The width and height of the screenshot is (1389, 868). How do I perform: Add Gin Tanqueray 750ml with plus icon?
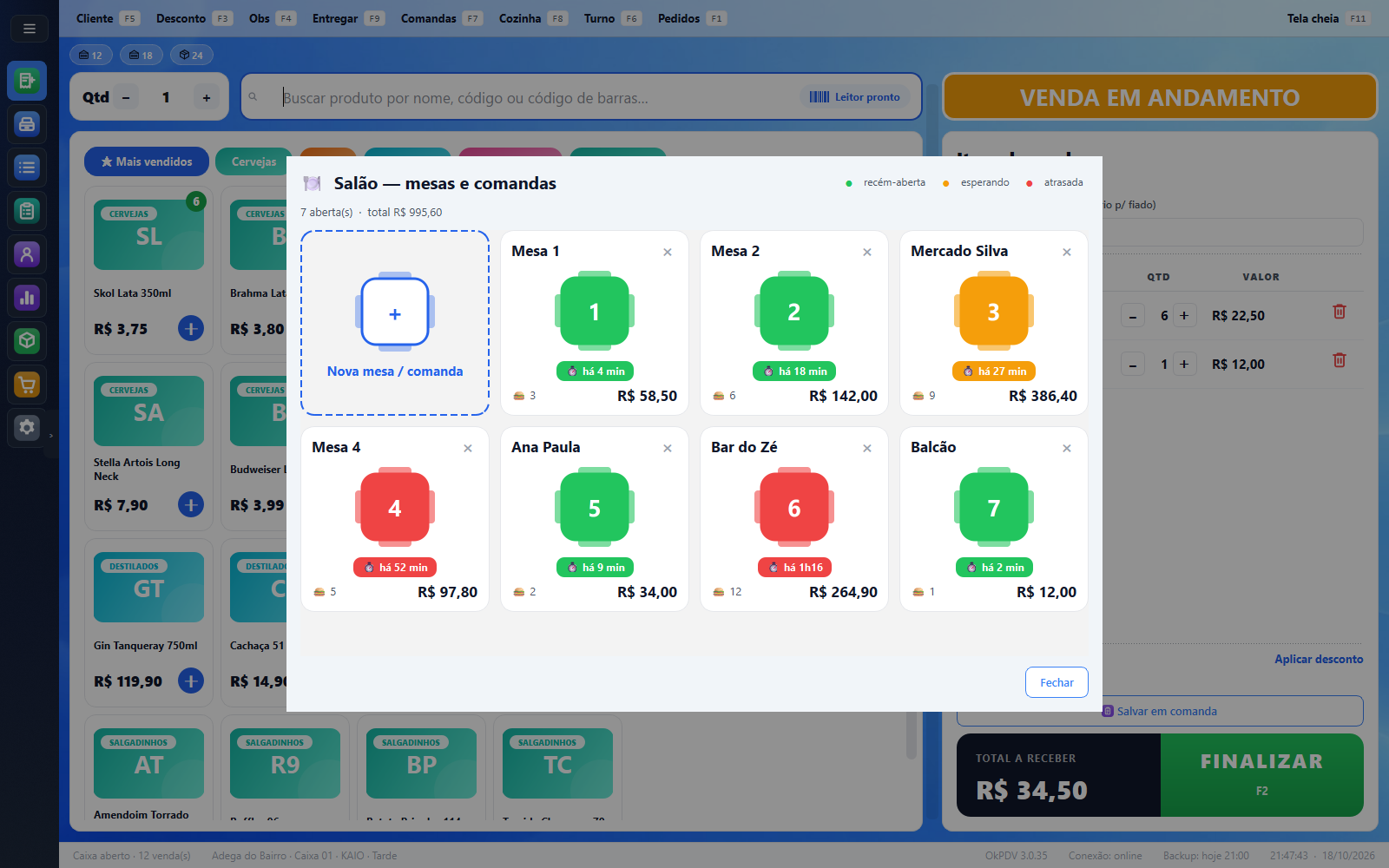pos(191,681)
